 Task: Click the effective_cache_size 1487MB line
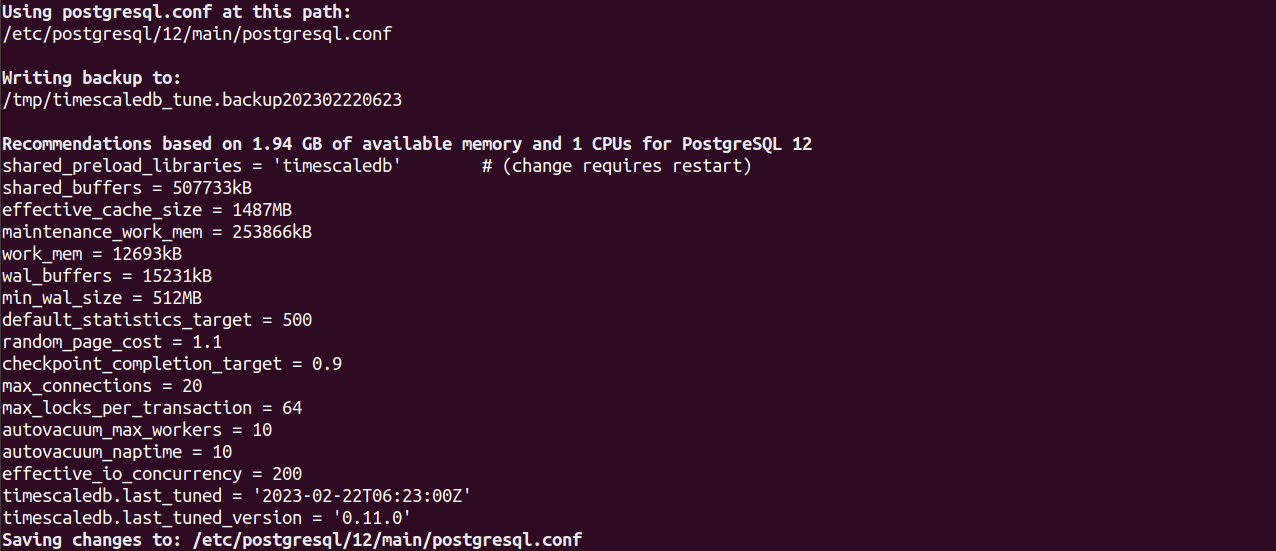click(147, 210)
